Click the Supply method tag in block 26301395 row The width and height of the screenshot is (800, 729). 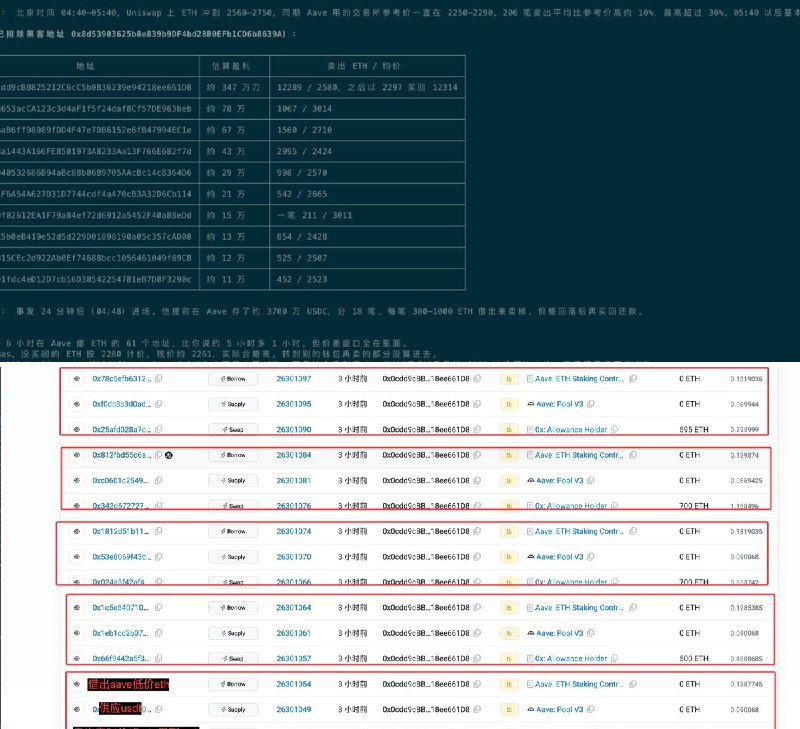233,404
